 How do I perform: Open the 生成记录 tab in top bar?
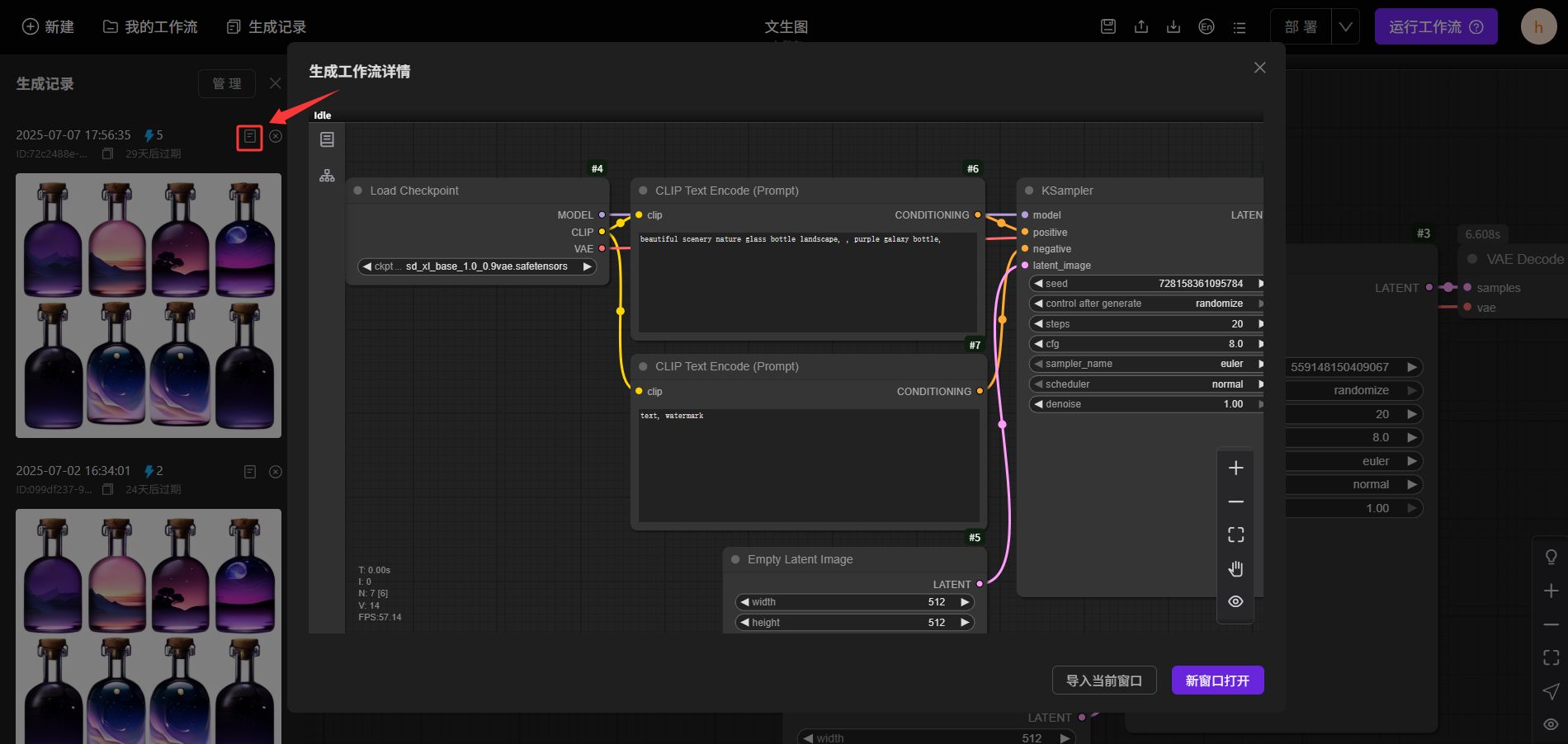pyautogui.click(x=267, y=26)
